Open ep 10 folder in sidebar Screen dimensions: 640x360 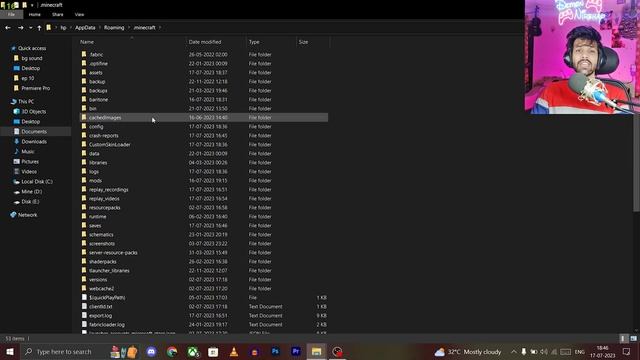28,78
